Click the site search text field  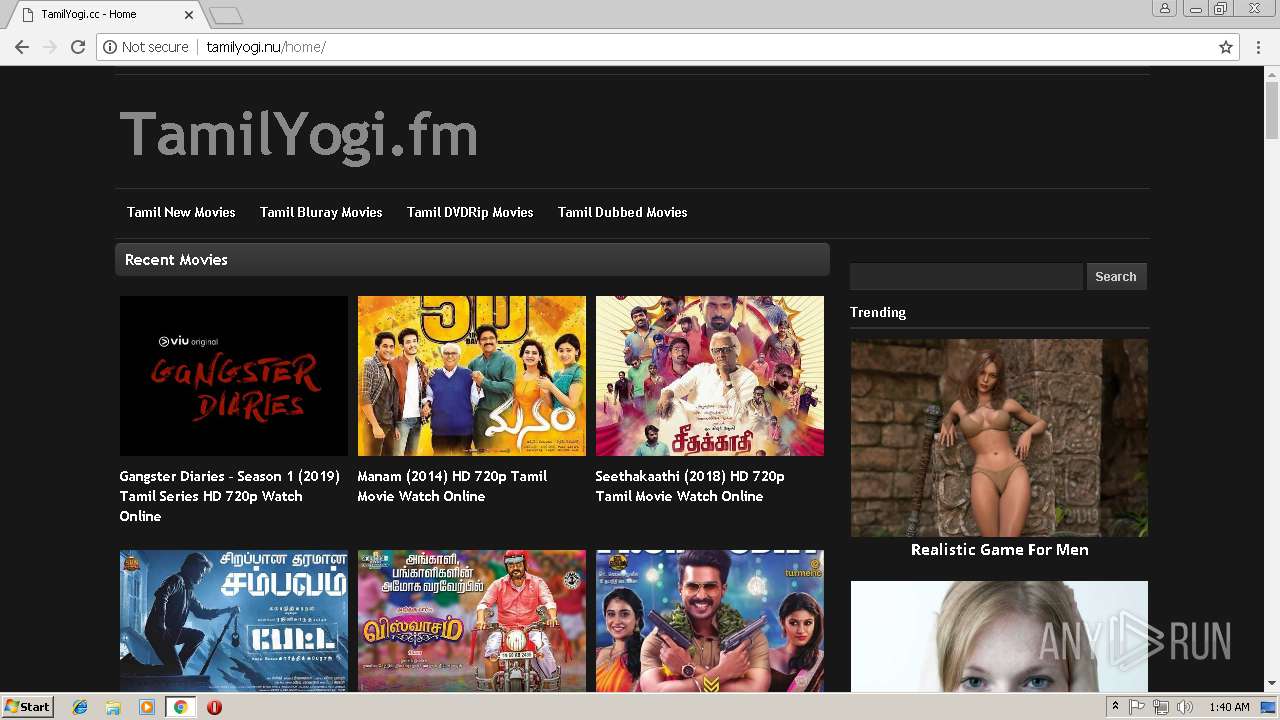pyautogui.click(x=966, y=277)
